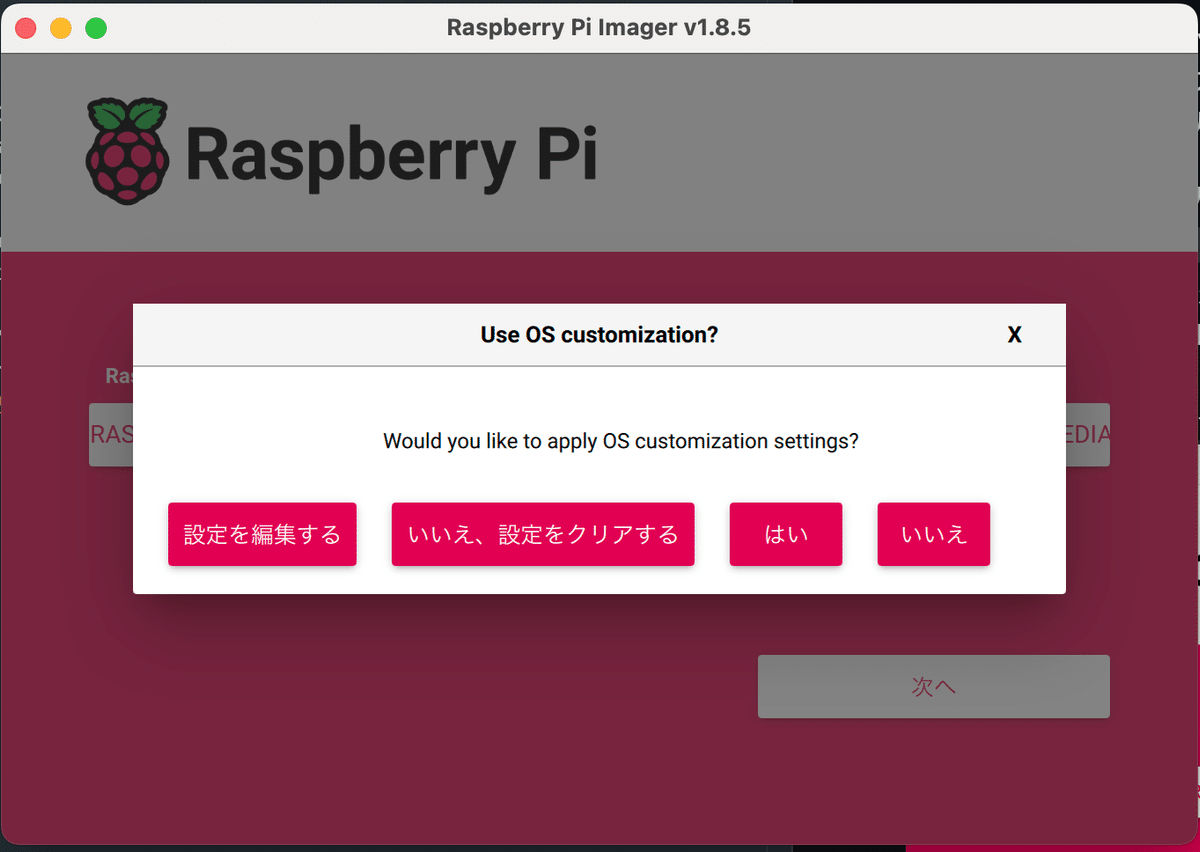This screenshot has height=852, width=1200.
Task: Choose いいえ、設定をクリアする button
Action: tap(543, 534)
